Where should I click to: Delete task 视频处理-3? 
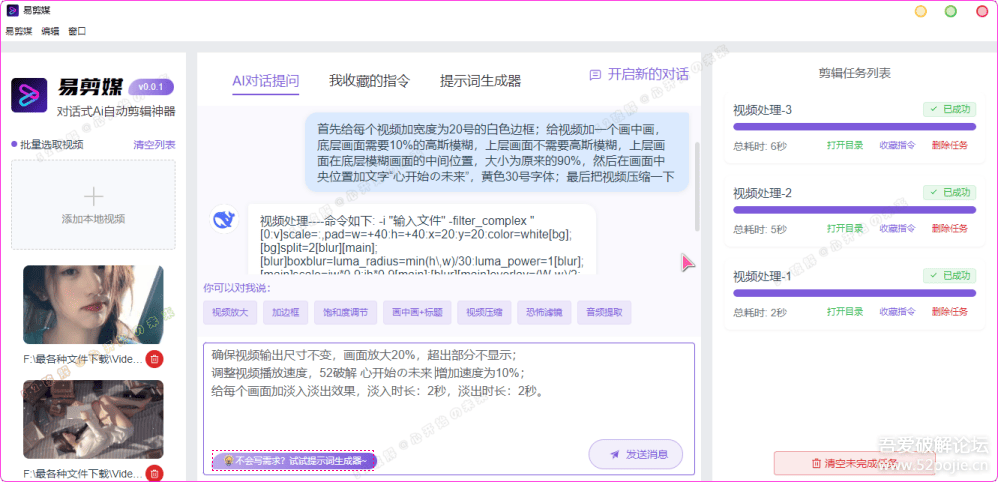950,145
